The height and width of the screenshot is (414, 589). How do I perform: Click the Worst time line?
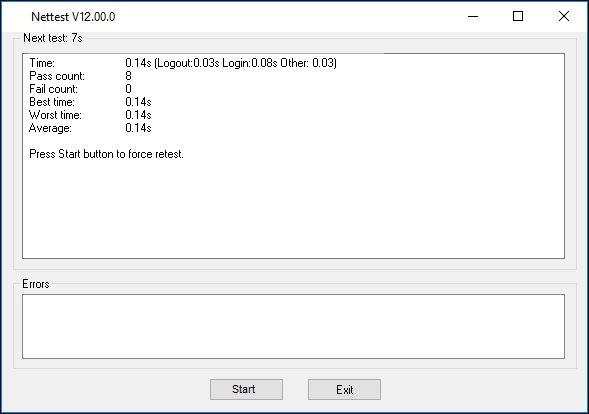click(x=90, y=115)
